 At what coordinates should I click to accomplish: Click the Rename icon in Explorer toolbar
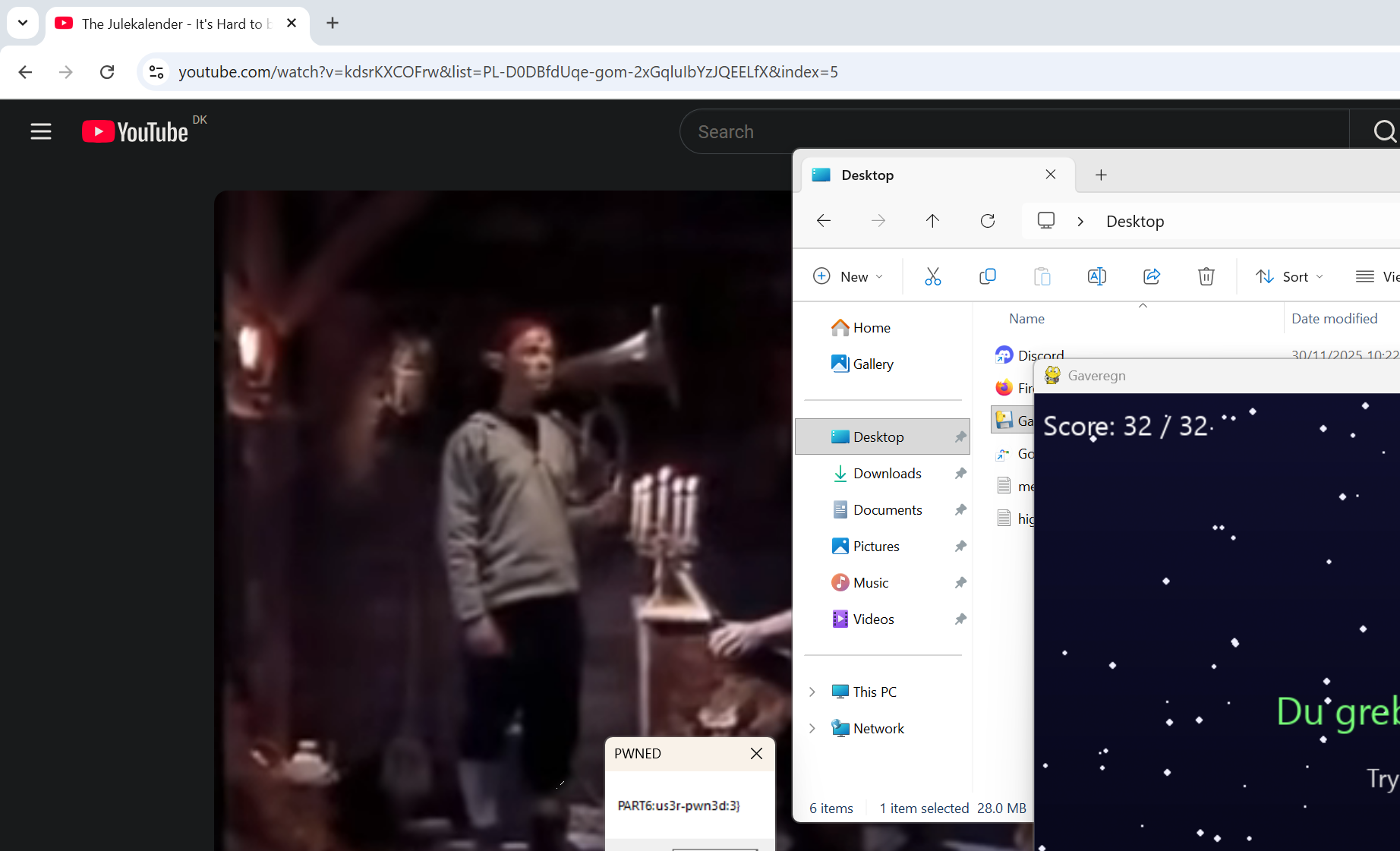tap(1096, 276)
